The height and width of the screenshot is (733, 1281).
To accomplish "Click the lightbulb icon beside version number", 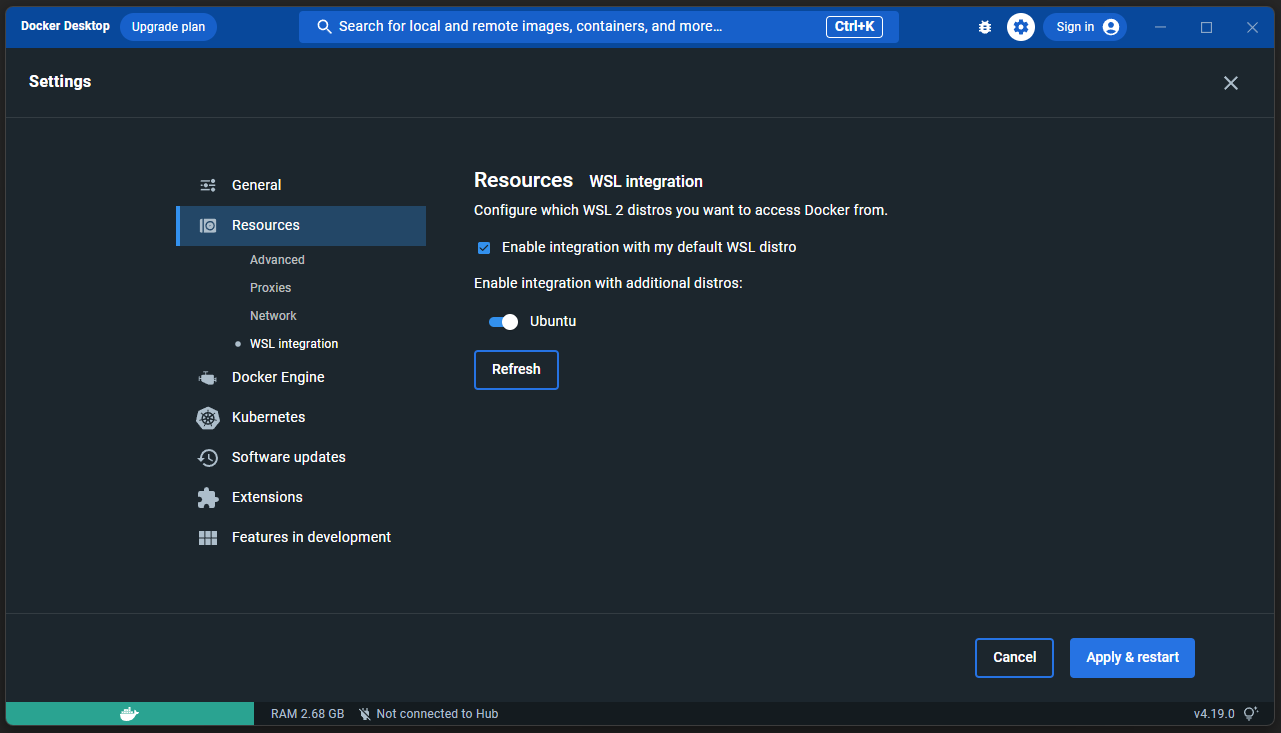I will (1249, 713).
